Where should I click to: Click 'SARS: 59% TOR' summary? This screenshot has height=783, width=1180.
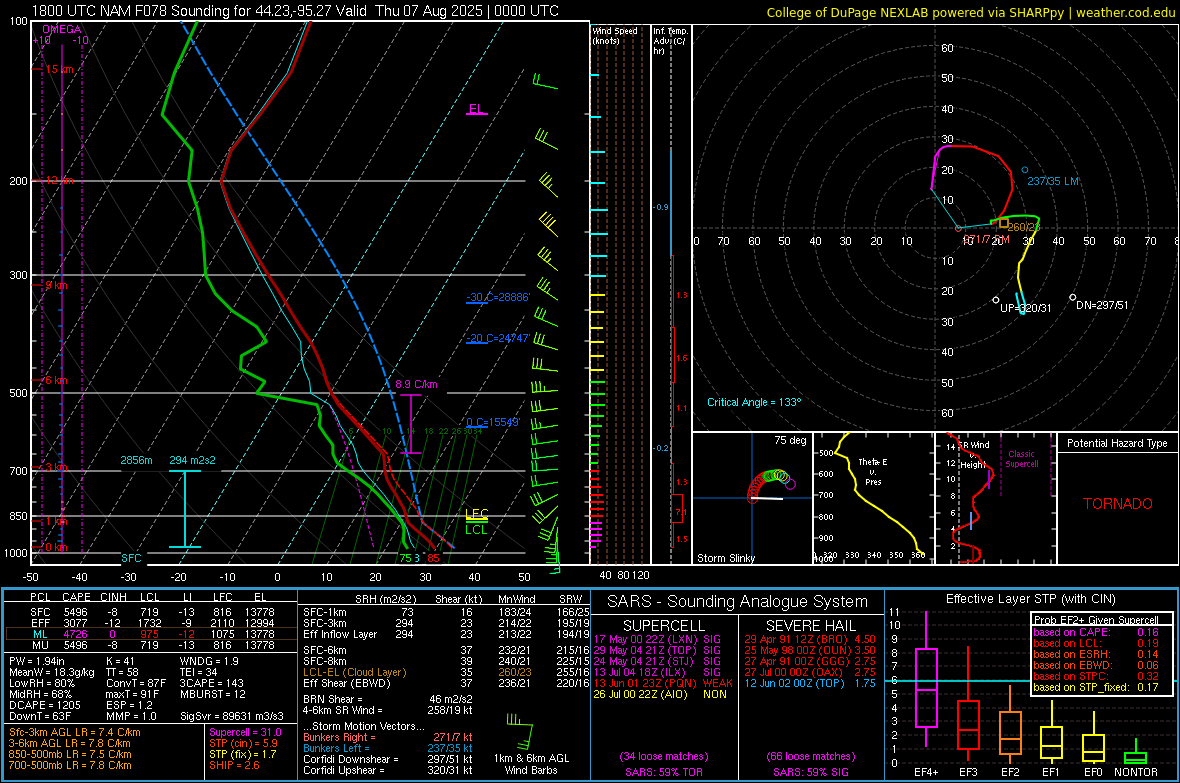[x=664, y=772]
